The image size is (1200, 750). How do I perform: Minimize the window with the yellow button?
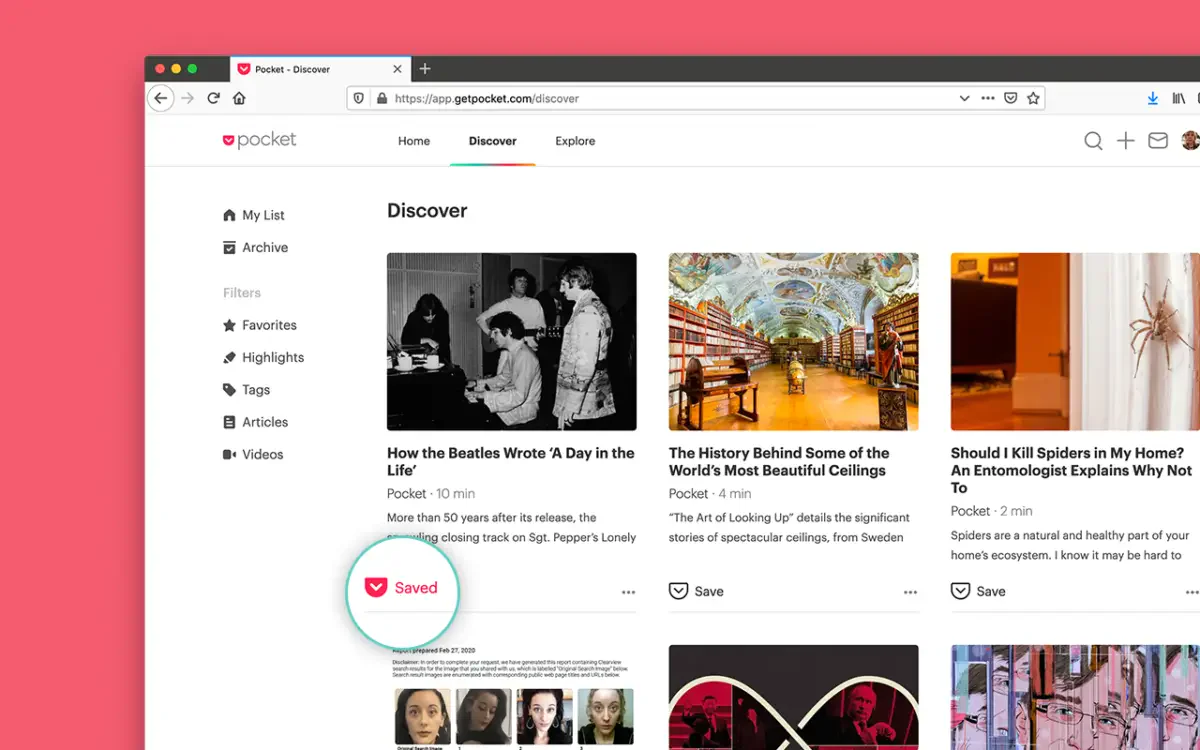176,69
